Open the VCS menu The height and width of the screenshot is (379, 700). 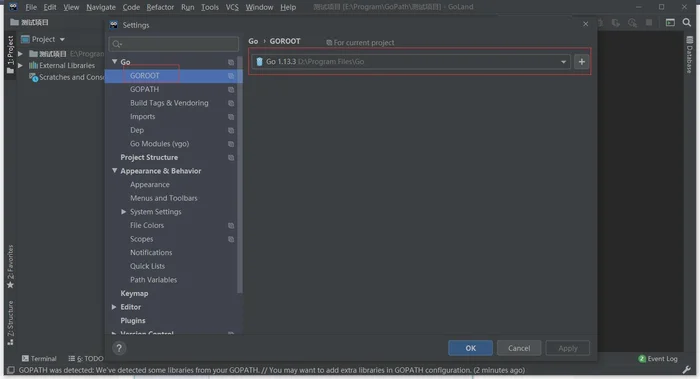[232, 7]
